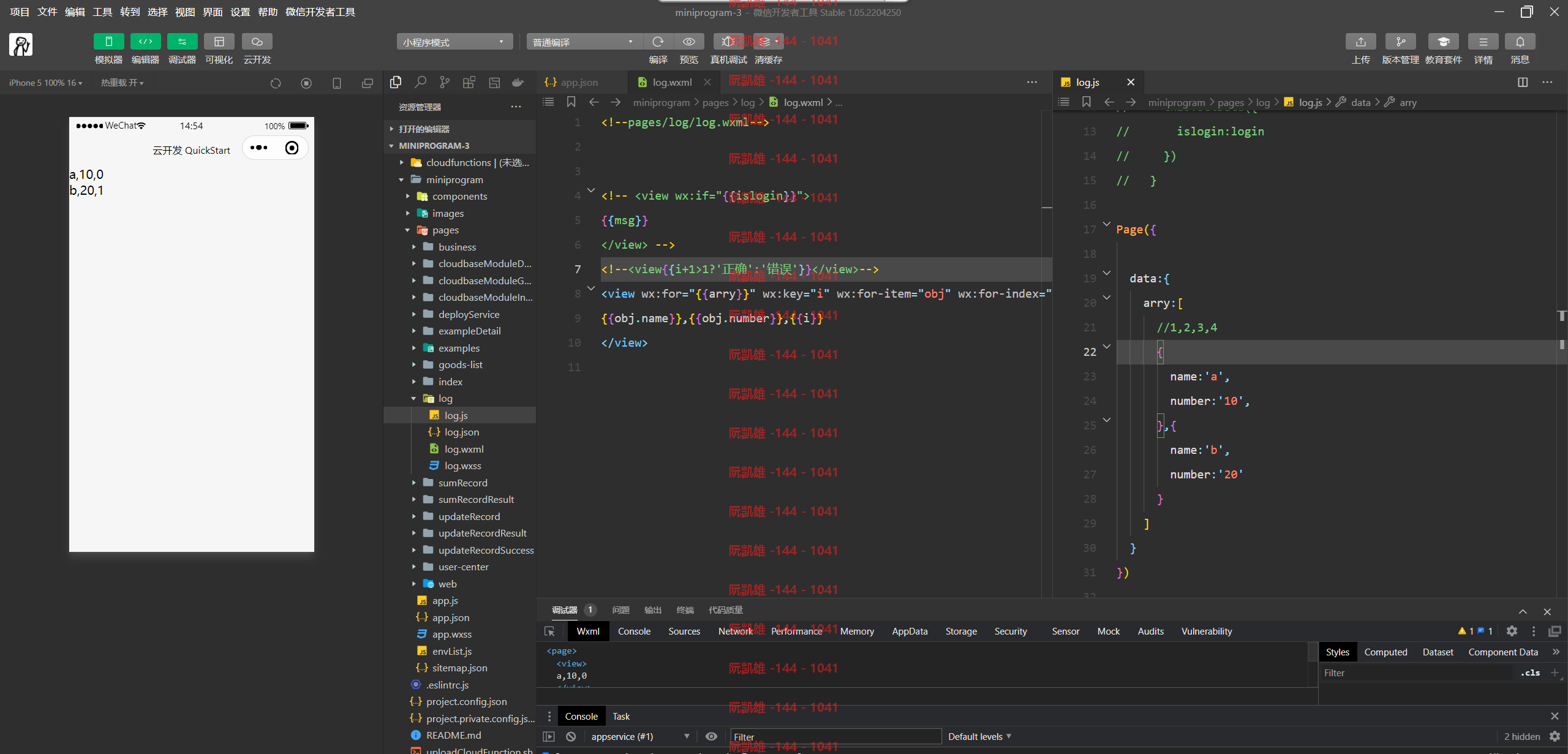Open the 云开发 cloud development console
The image size is (1568, 754).
click(257, 42)
